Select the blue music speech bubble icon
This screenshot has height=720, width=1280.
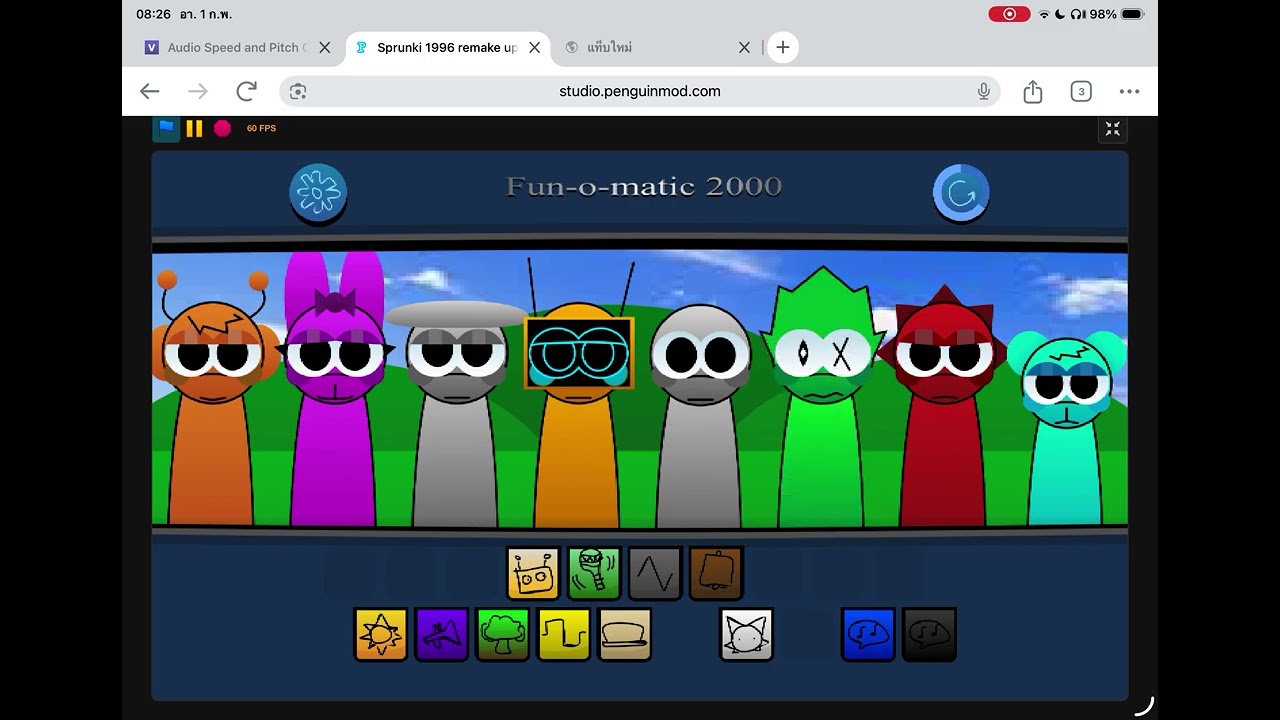point(868,634)
